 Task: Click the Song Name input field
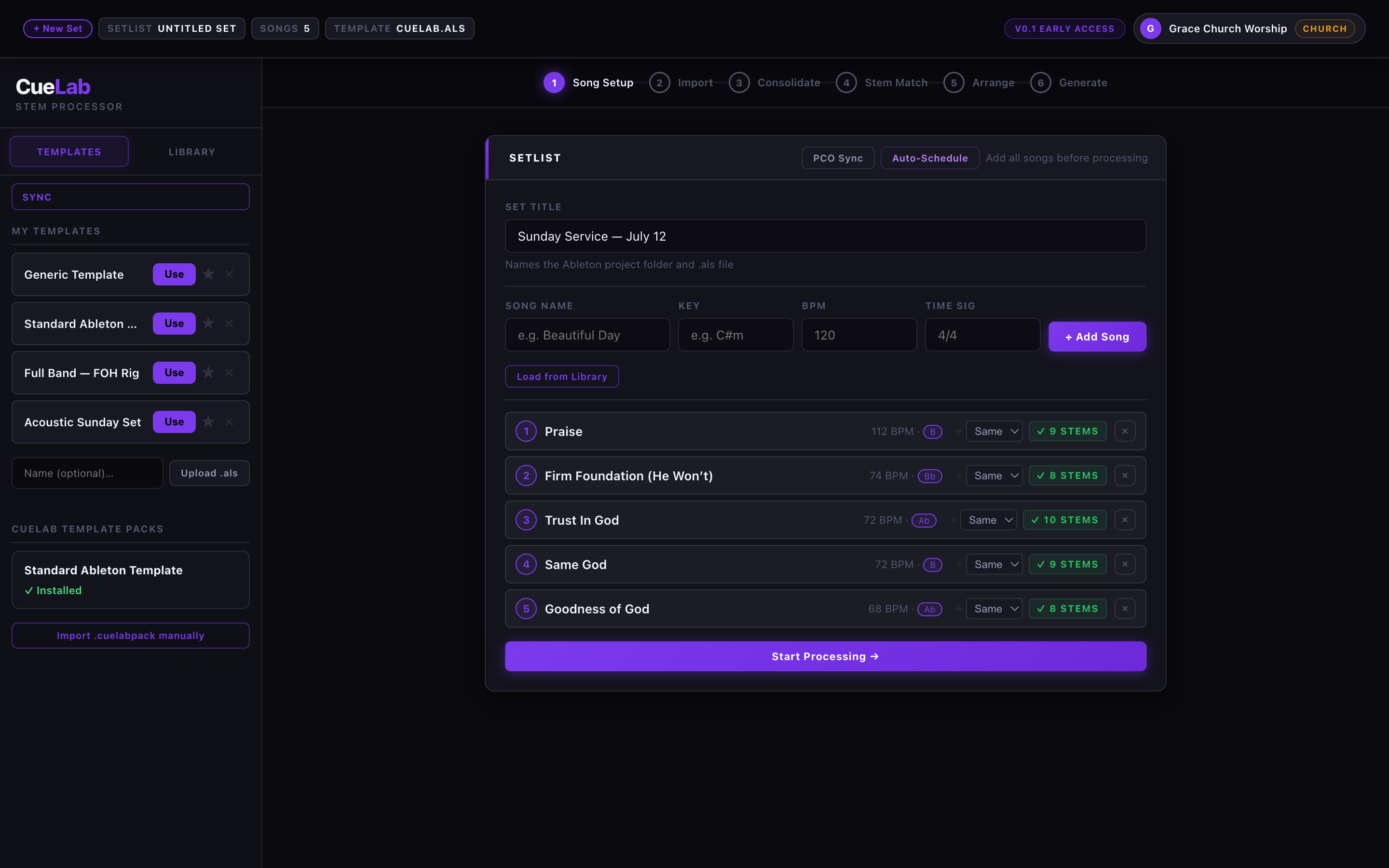pos(587,335)
